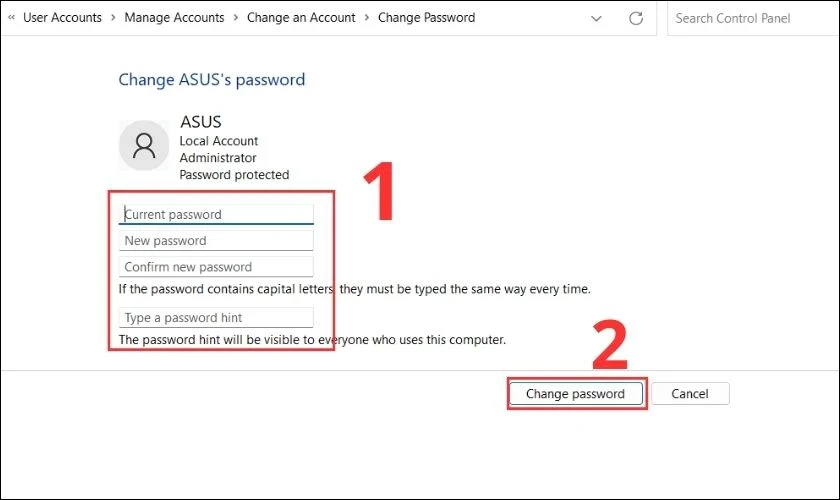The image size is (840, 500).
Task: Select the Confirm new password field
Action: tap(216, 267)
